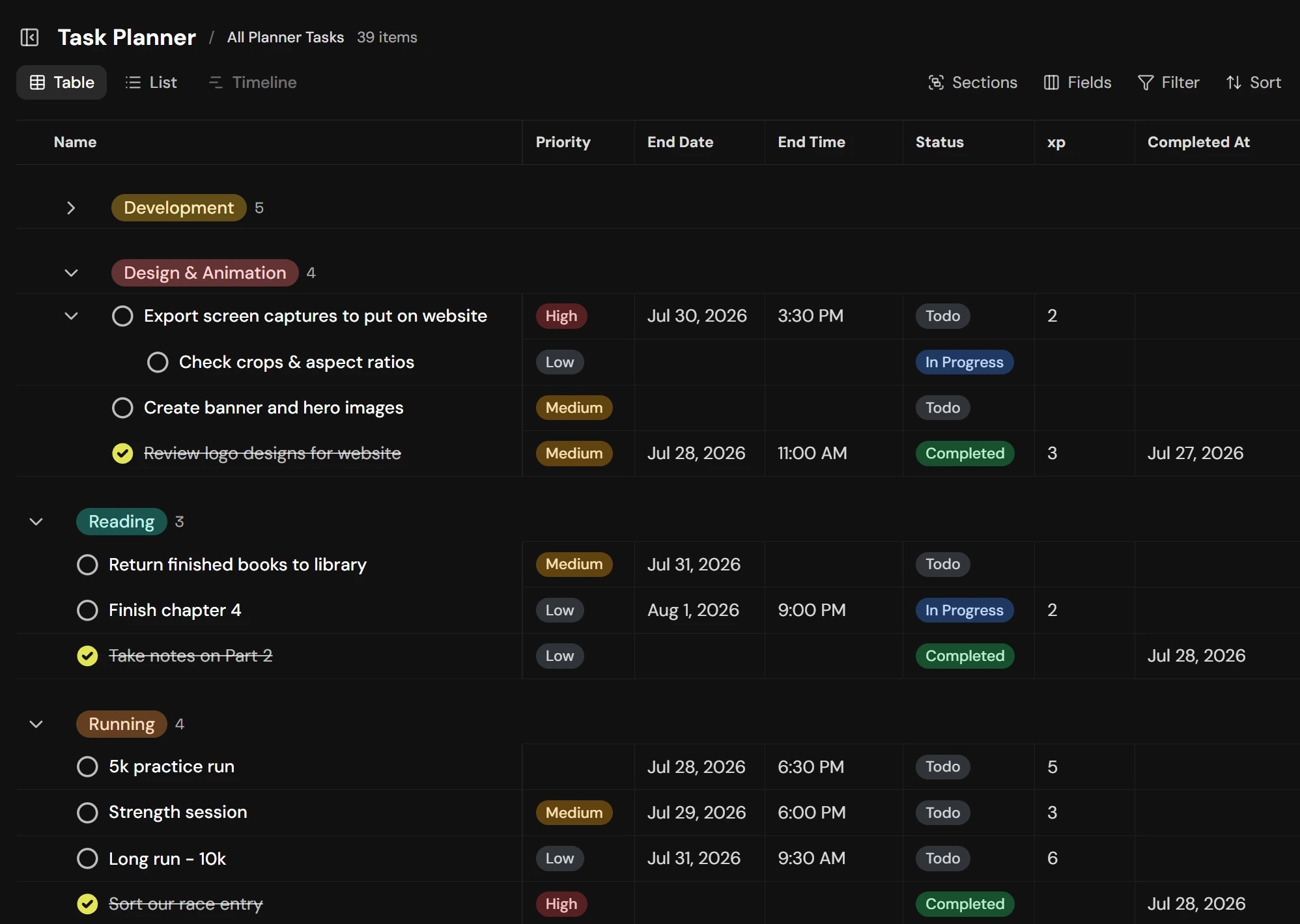Expand the Development section
1300x924 pixels.
coord(71,208)
